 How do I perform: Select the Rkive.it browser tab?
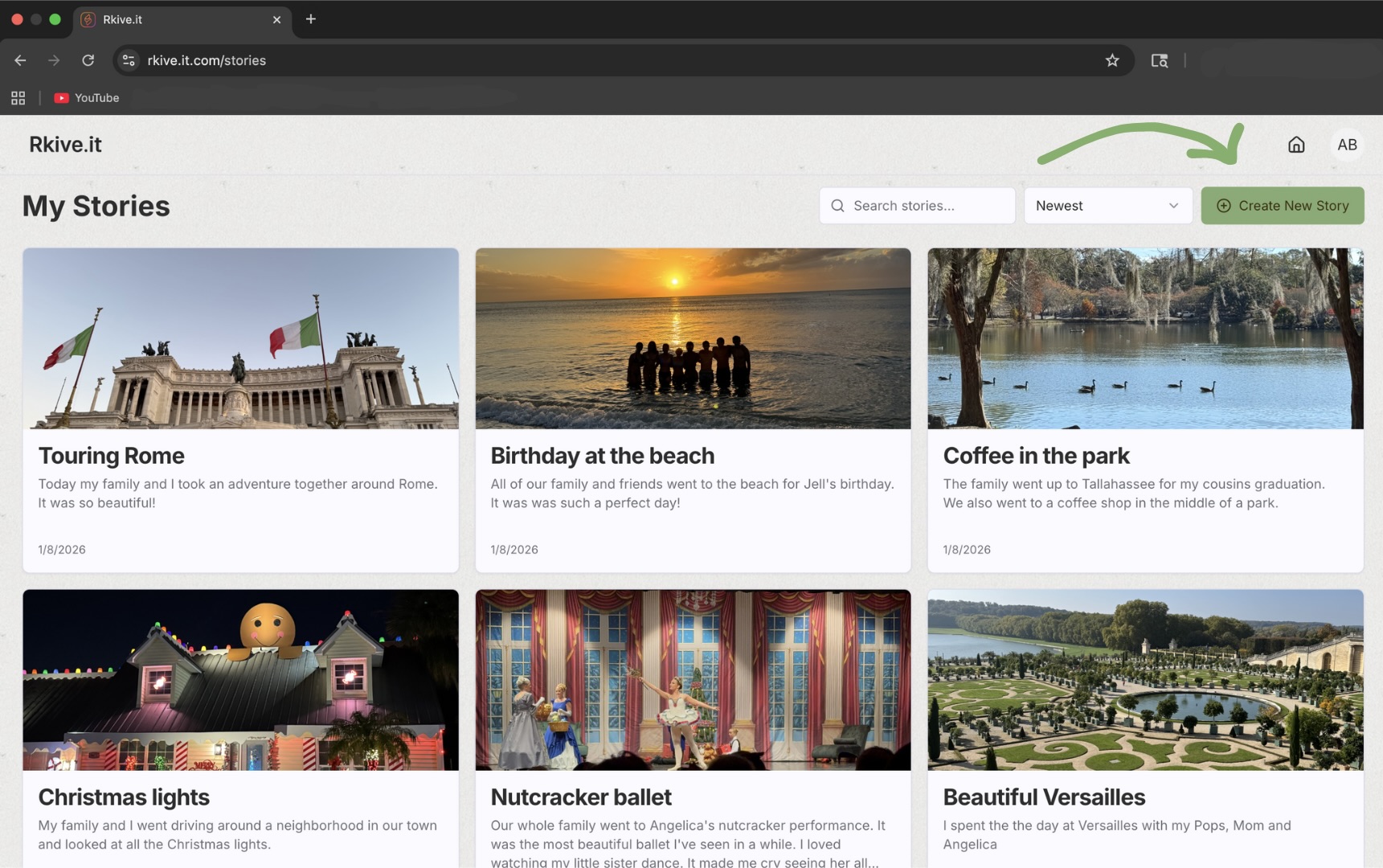pyautogui.click(x=182, y=19)
